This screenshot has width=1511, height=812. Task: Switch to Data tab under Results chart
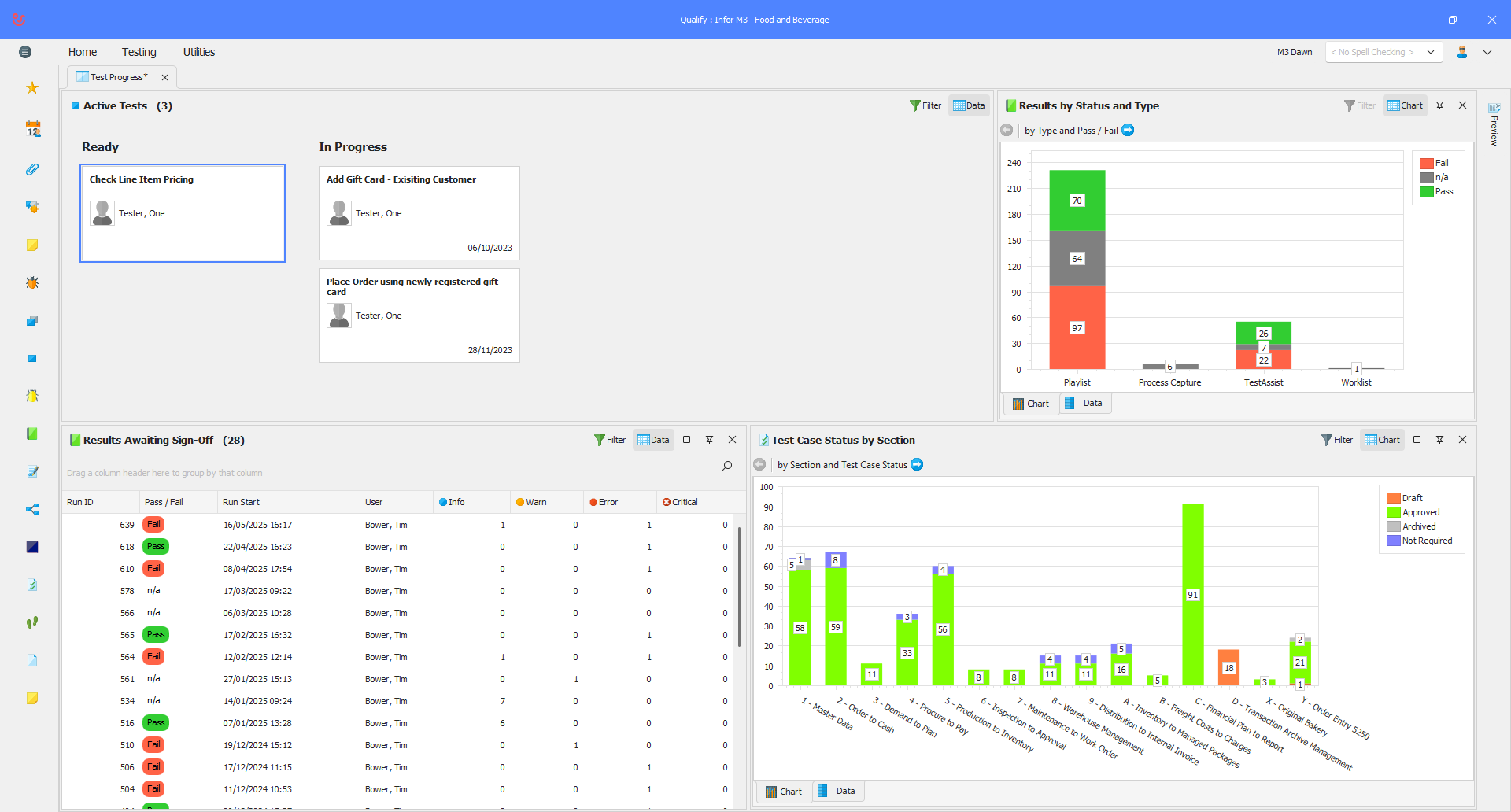1084,403
